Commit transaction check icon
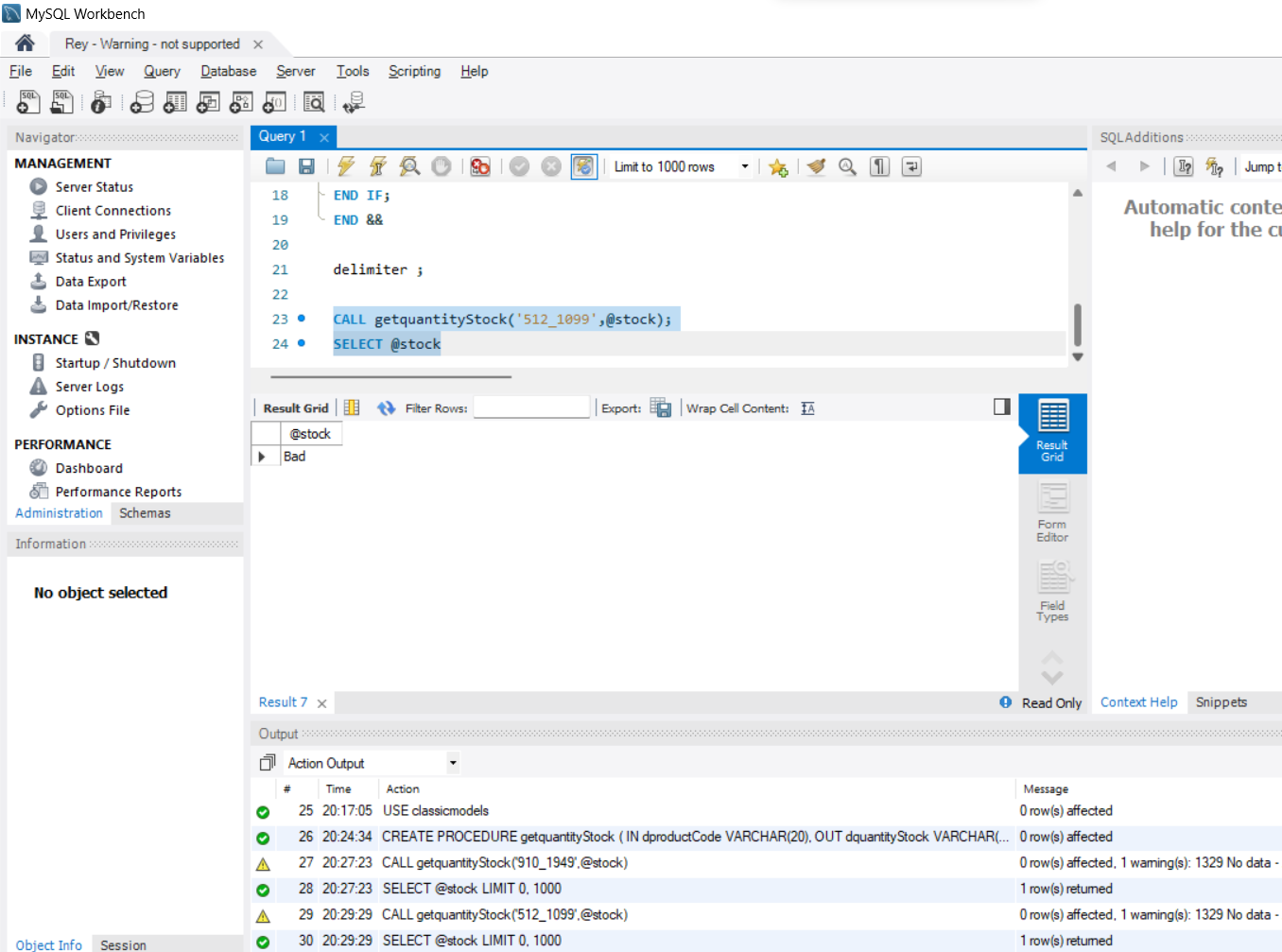Image resolution: width=1282 pixels, height=952 pixels. point(519,166)
